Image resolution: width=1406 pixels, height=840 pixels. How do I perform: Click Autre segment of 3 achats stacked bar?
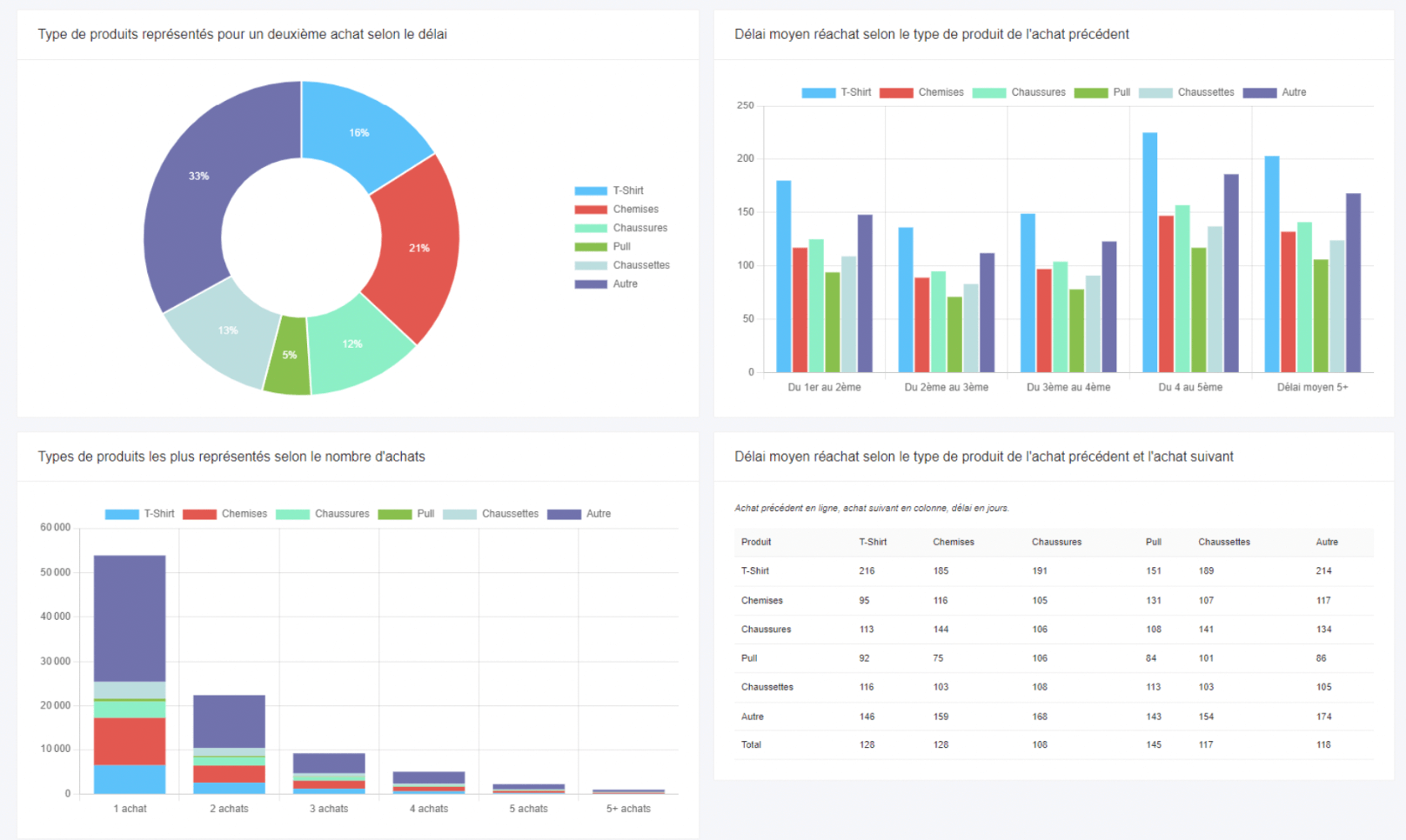coord(329,763)
